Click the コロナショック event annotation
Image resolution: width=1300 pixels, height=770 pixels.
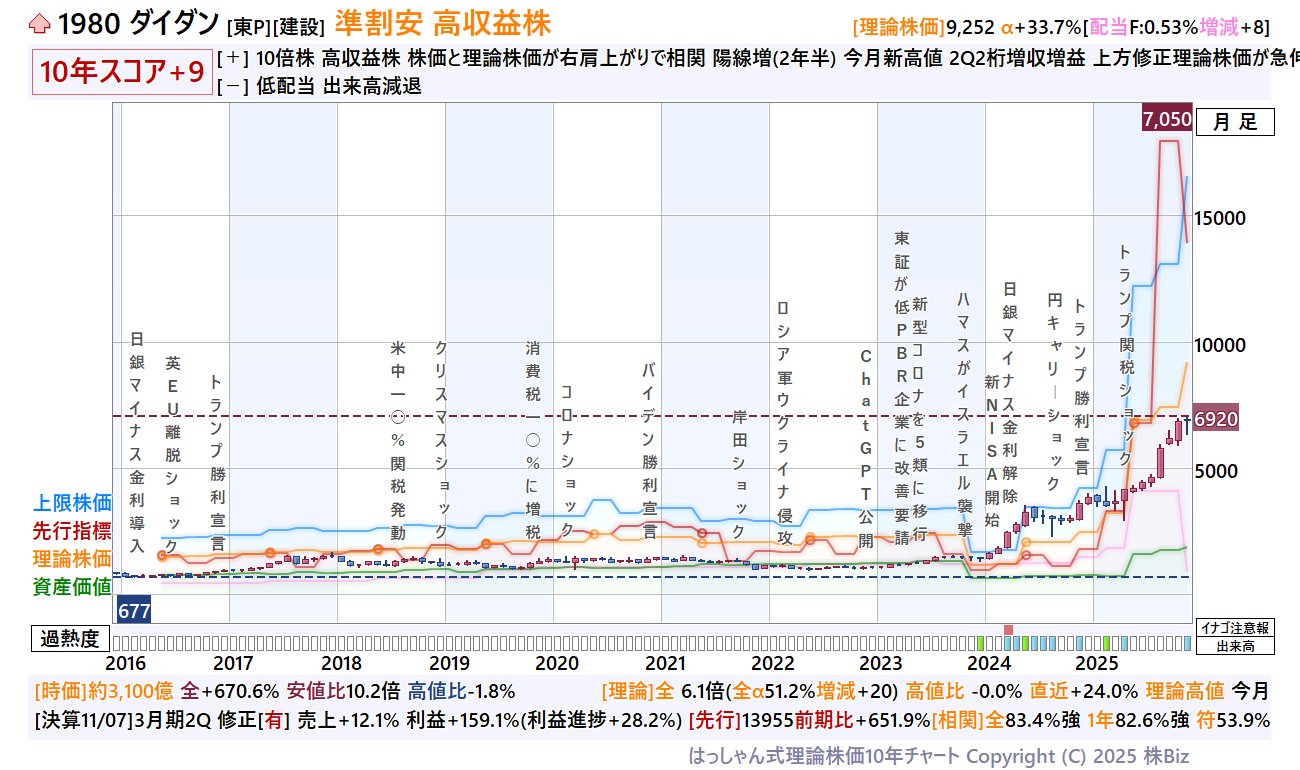567,461
